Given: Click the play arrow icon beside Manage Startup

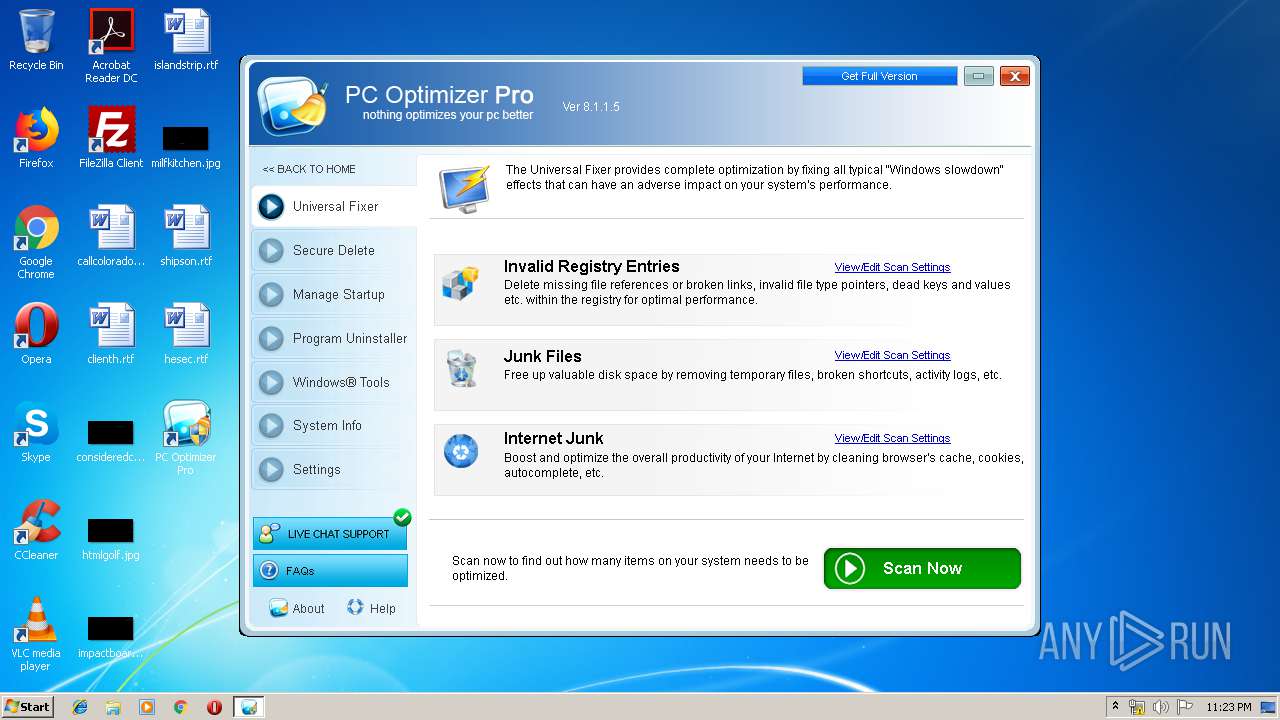Looking at the screenshot, I should [x=271, y=294].
